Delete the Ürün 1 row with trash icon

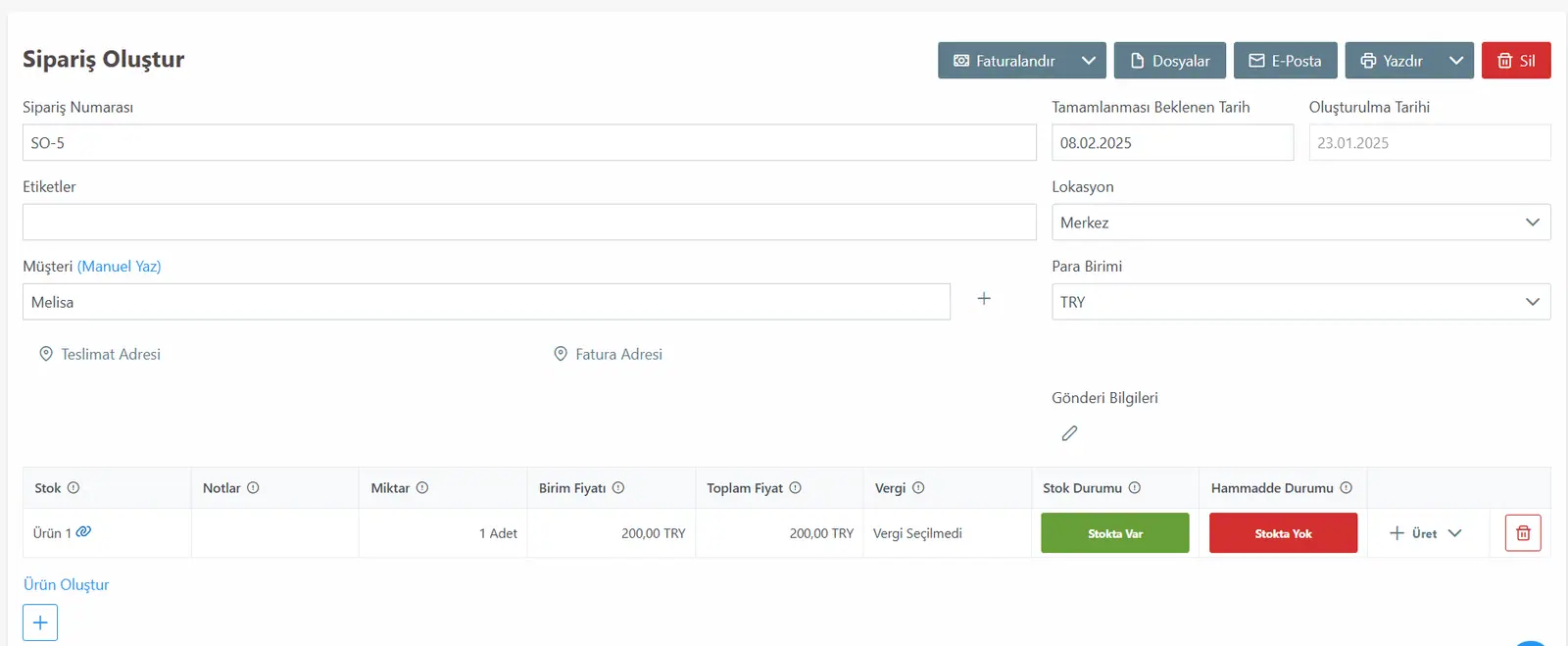click(1523, 533)
